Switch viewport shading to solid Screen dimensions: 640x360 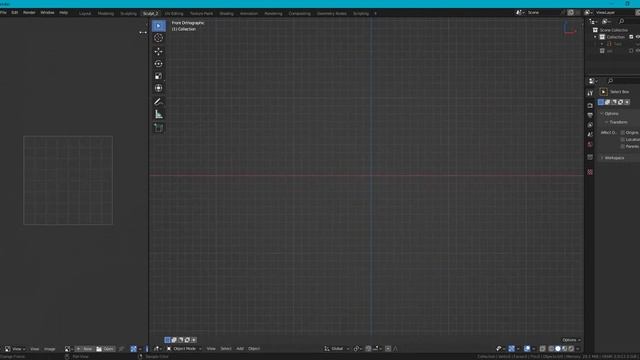pos(558,349)
